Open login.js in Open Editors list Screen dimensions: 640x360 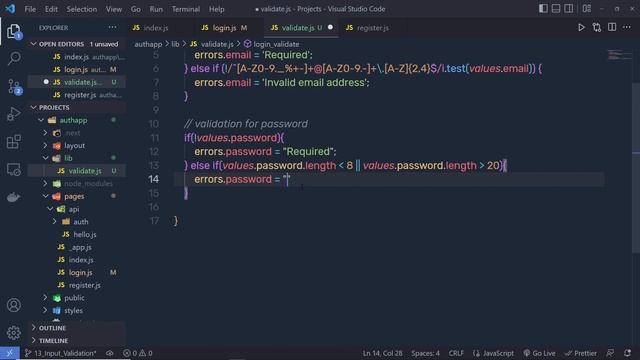click(x=76, y=69)
